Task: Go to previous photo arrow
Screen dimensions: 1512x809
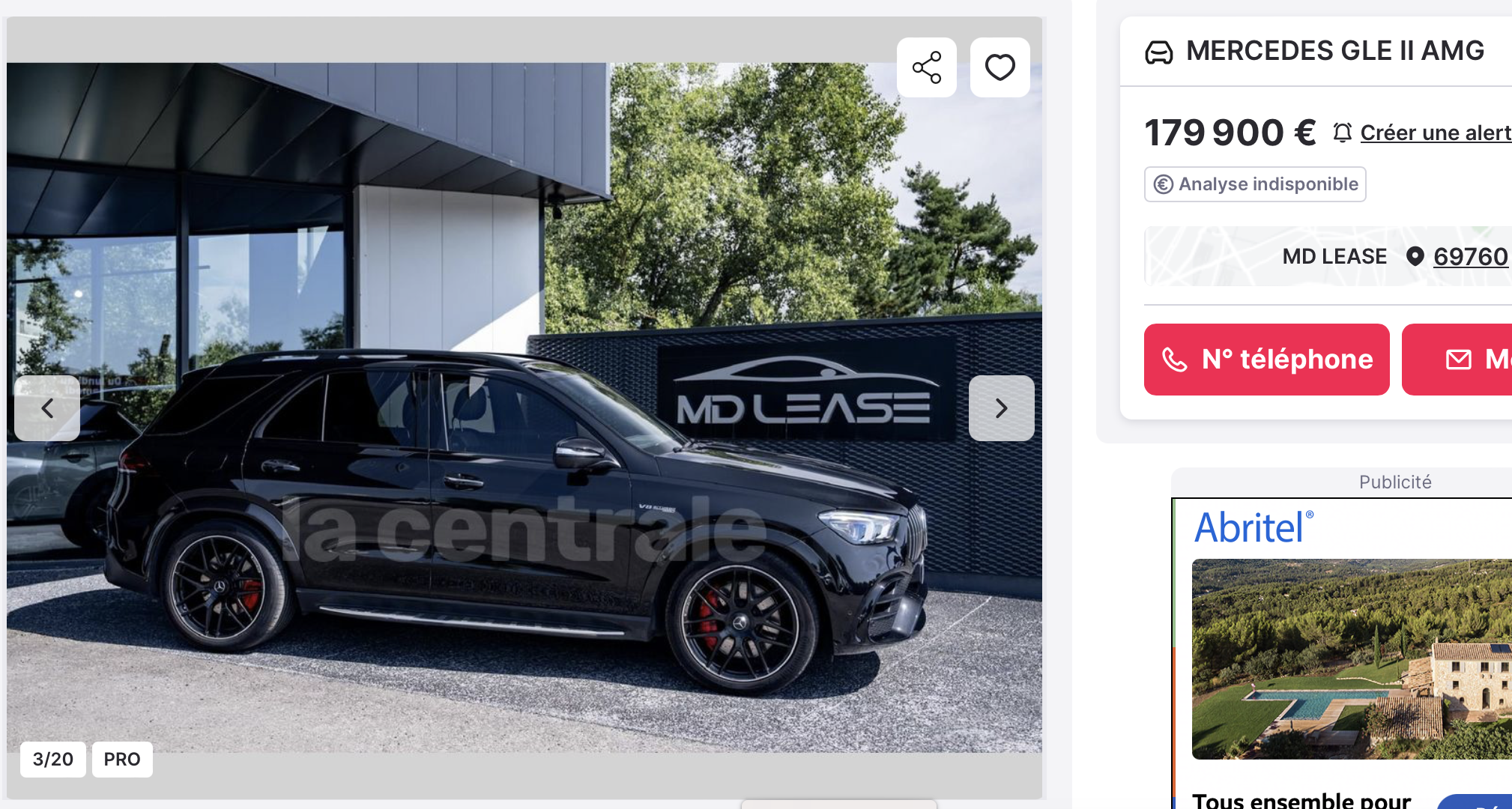Action: point(47,408)
